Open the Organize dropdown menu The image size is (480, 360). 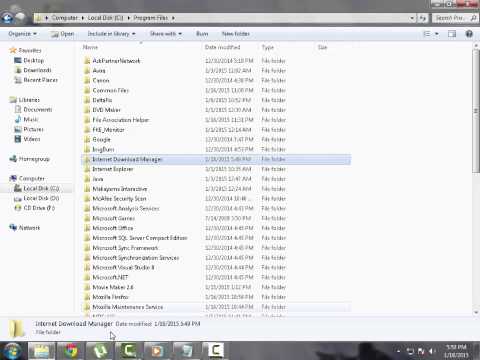[x=23, y=34]
